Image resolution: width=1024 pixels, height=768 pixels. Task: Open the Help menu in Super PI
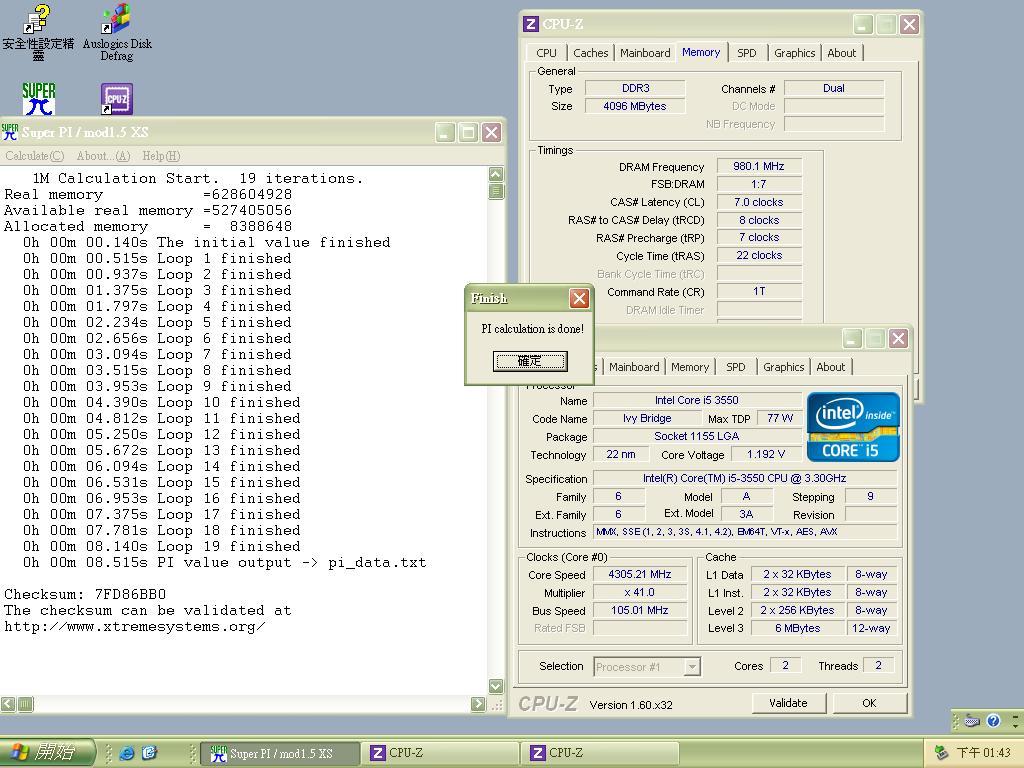[161, 156]
